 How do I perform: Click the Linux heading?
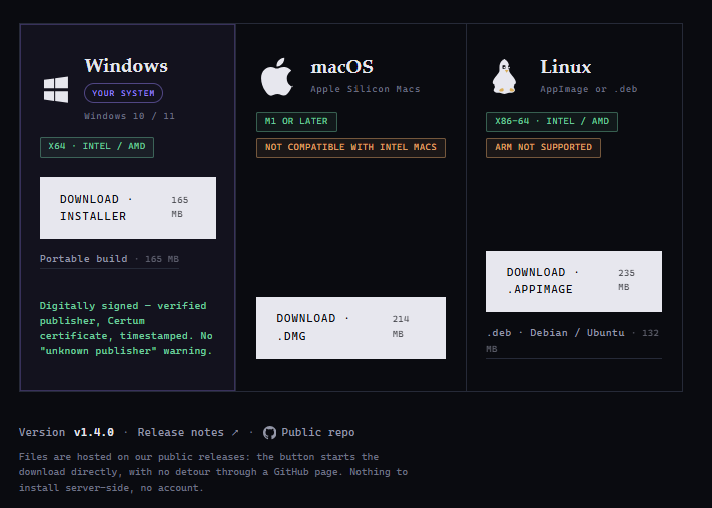point(566,67)
